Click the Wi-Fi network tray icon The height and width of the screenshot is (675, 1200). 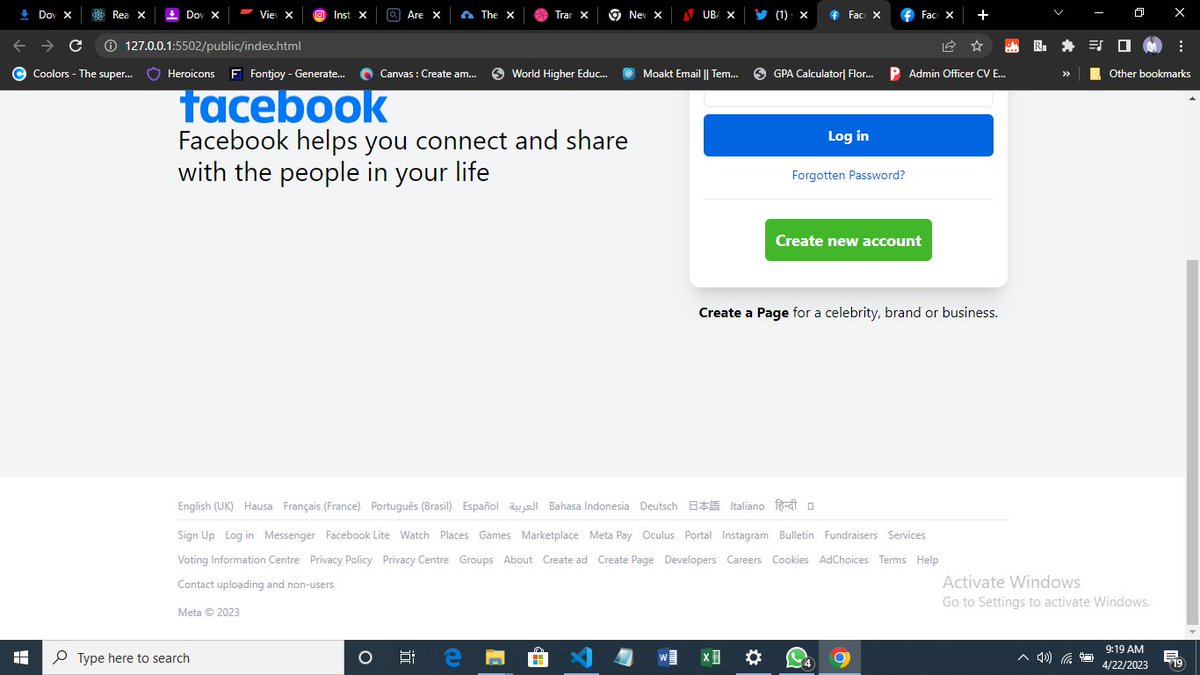1067,657
